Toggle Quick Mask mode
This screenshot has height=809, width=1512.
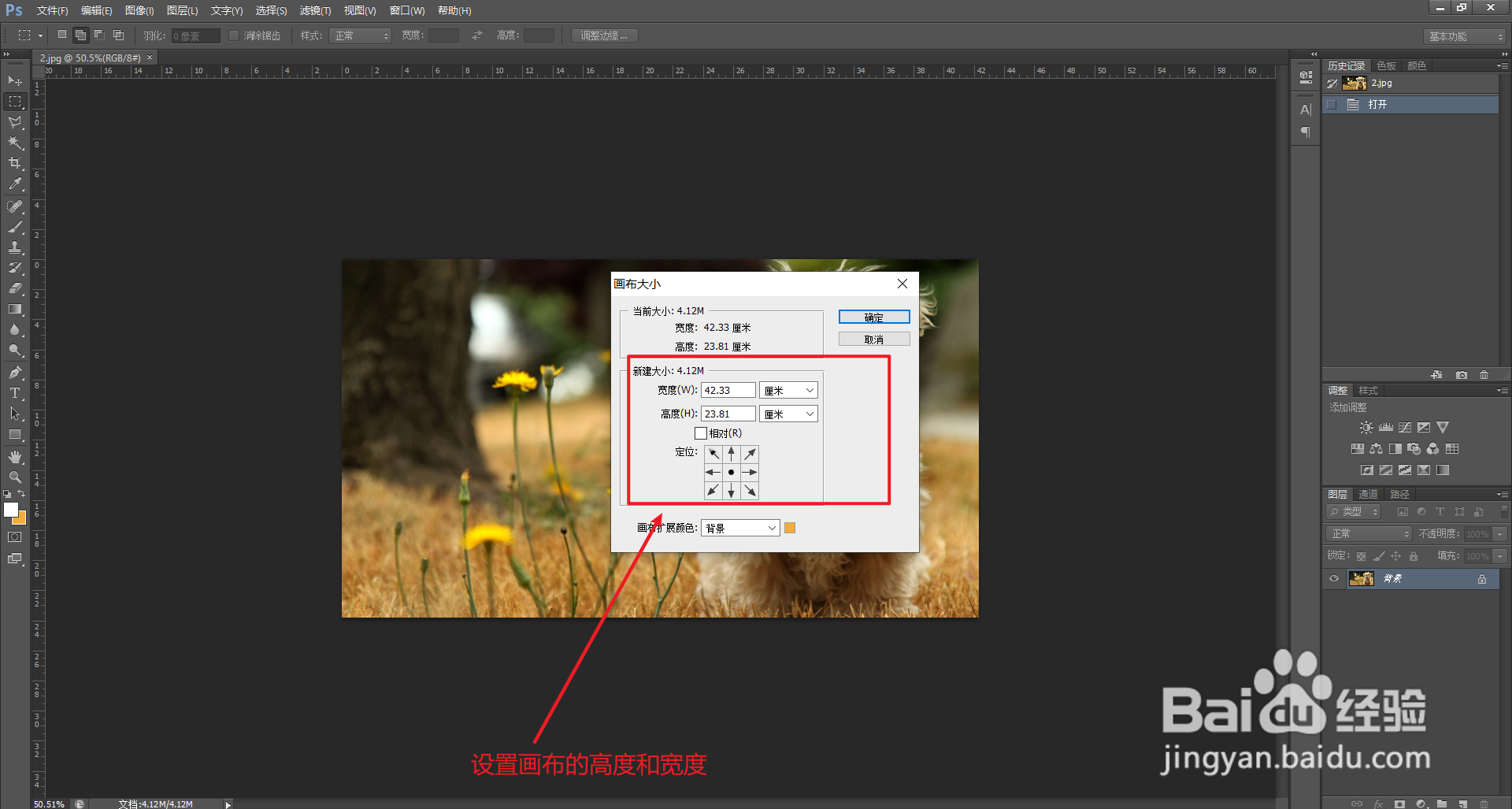[x=15, y=537]
